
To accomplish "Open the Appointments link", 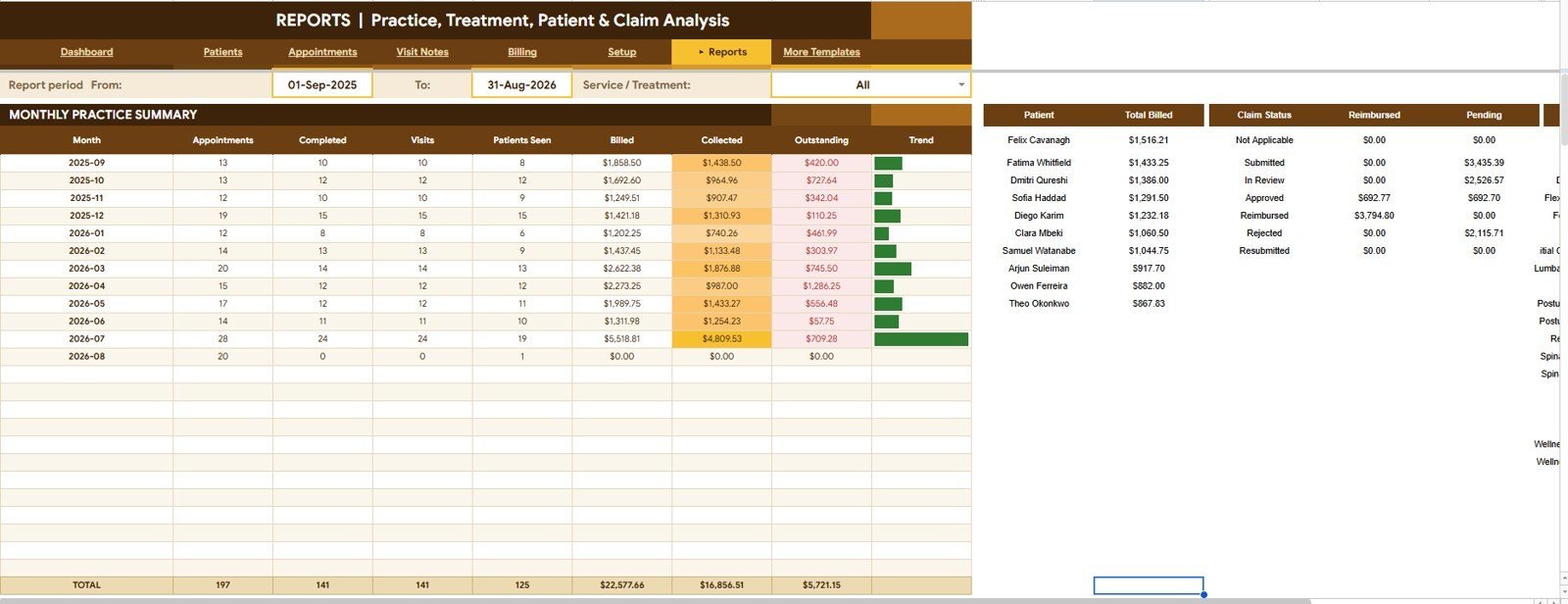I will tap(322, 52).
